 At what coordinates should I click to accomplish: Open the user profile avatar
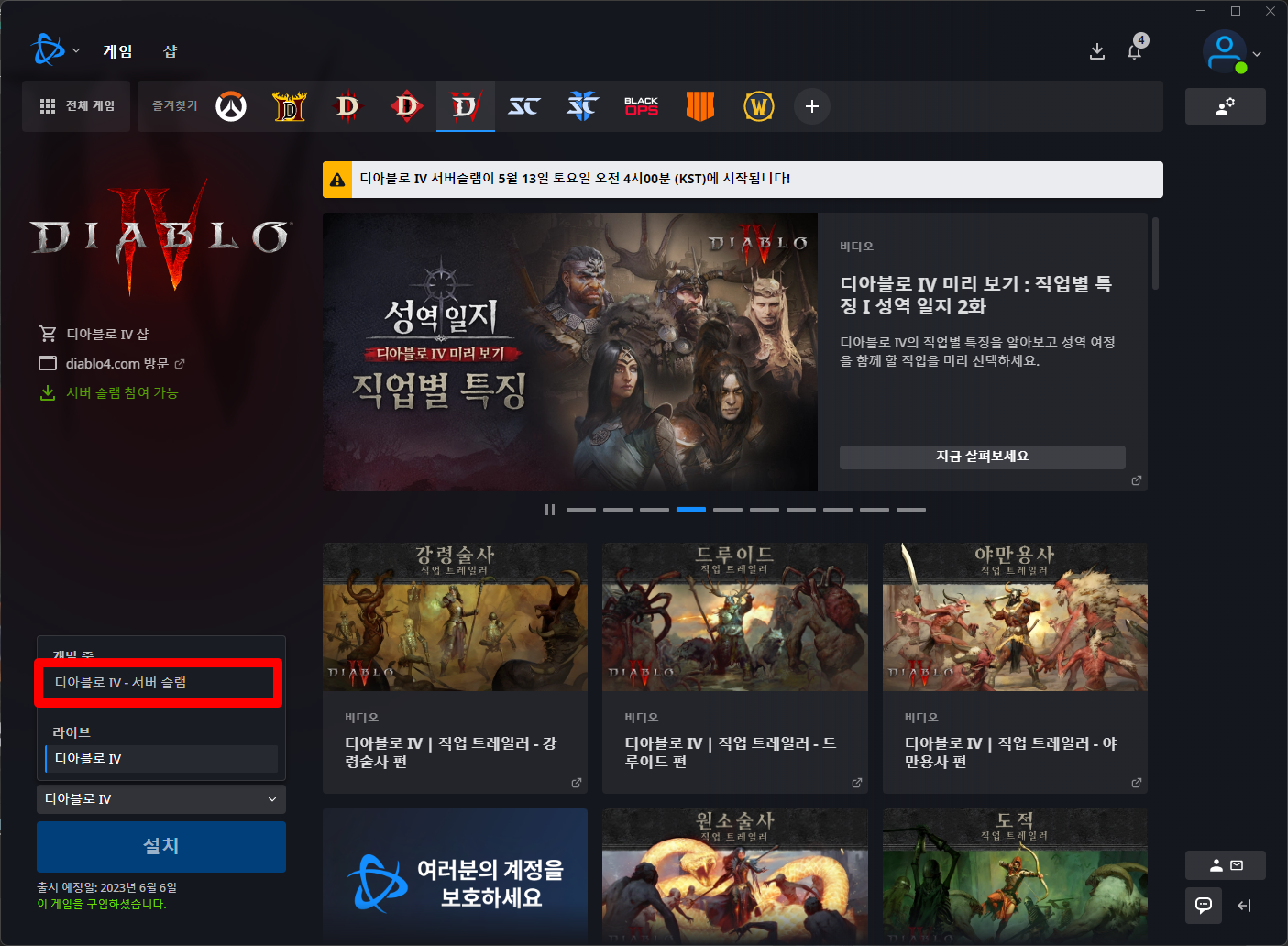pos(1225,51)
